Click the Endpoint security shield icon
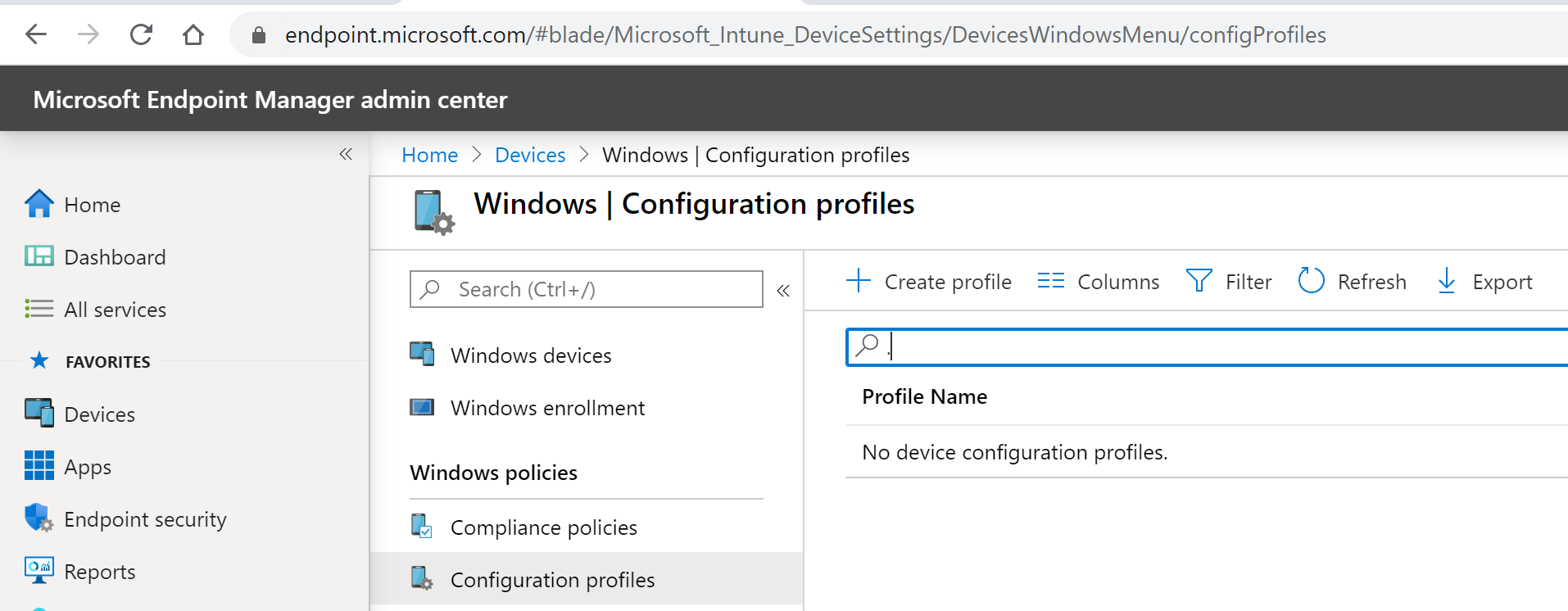1568x611 pixels. (x=39, y=518)
